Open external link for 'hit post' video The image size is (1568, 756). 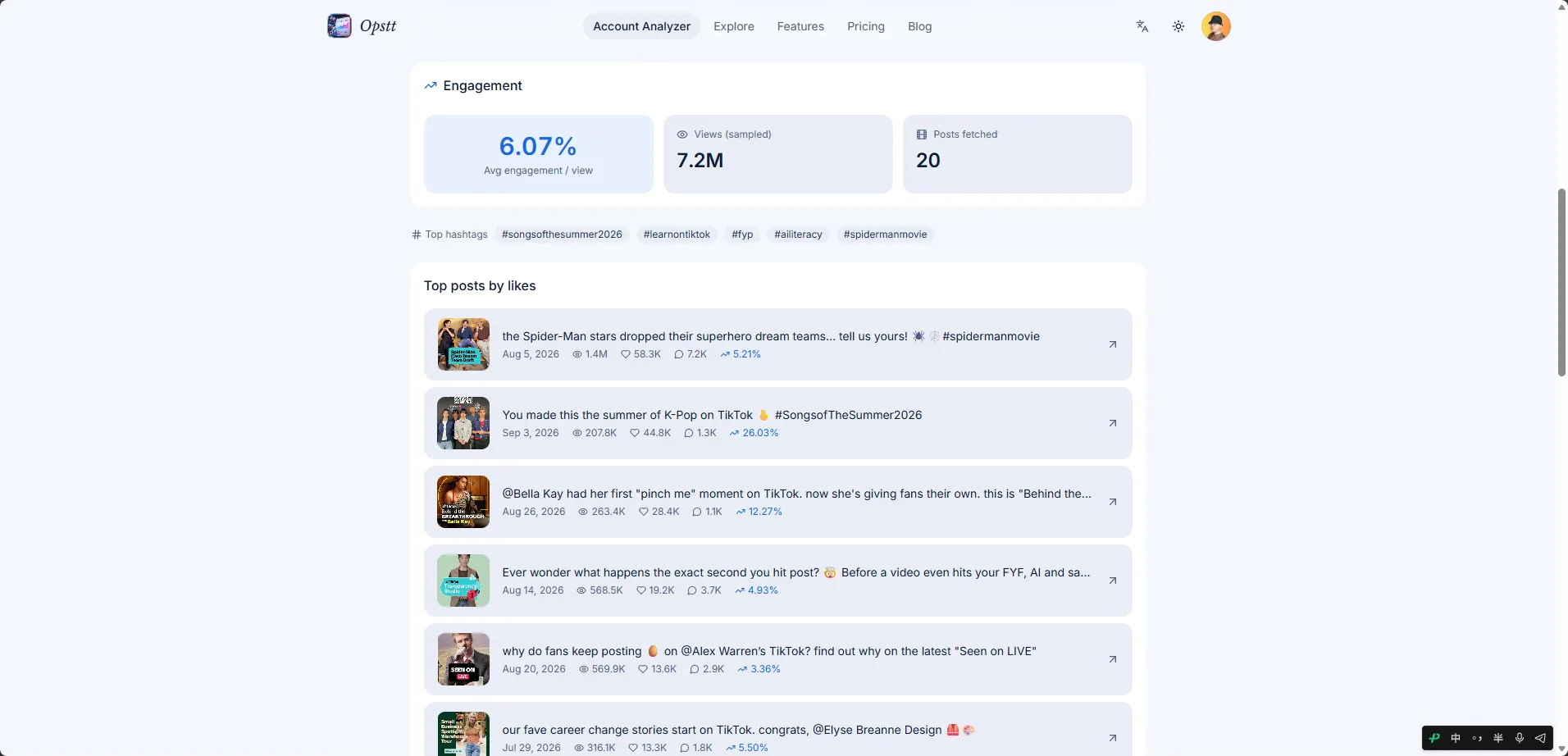tap(1113, 581)
